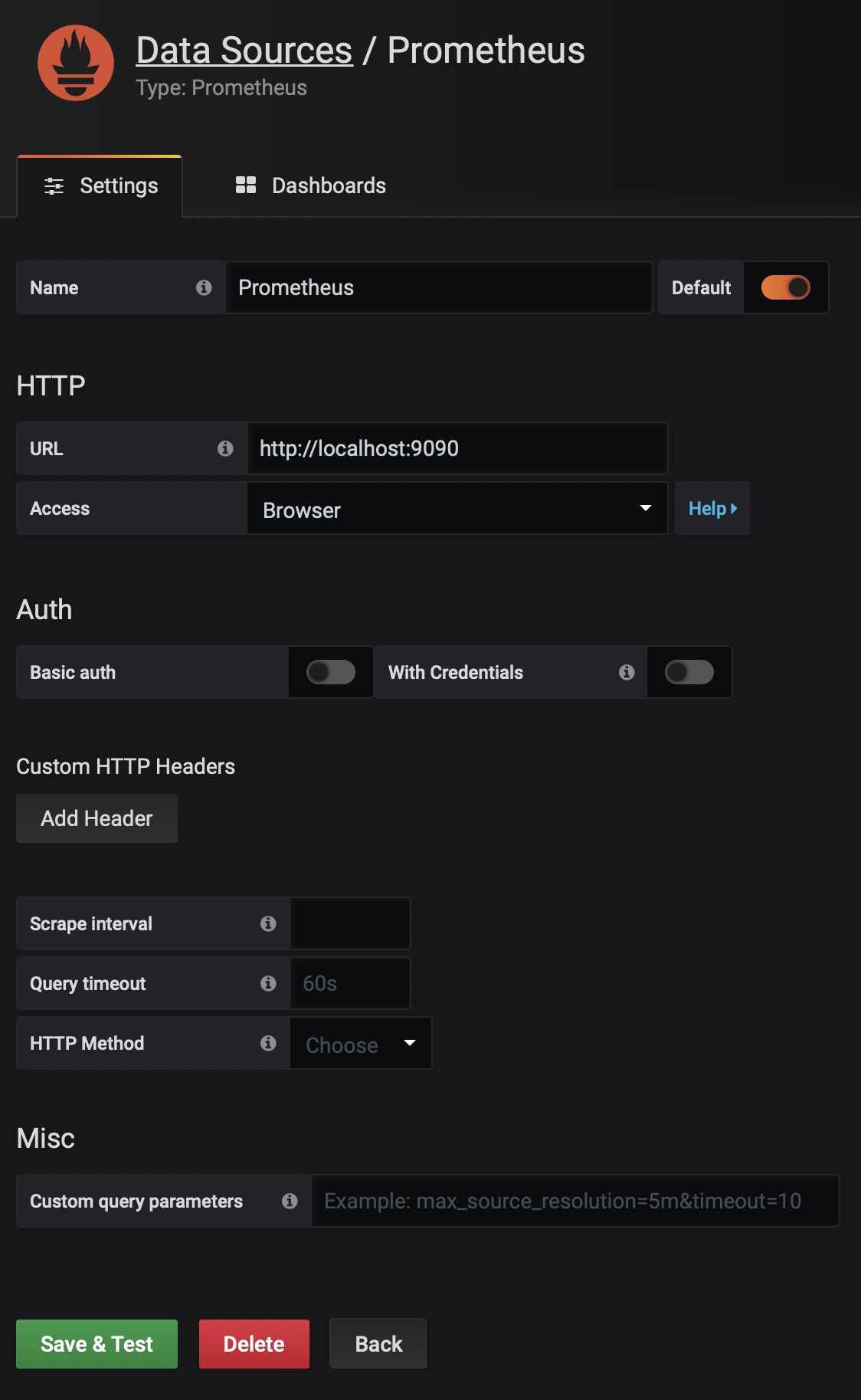861x1400 pixels.
Task: Click the Settings tab sliders icon
Action: pos(54,186)
